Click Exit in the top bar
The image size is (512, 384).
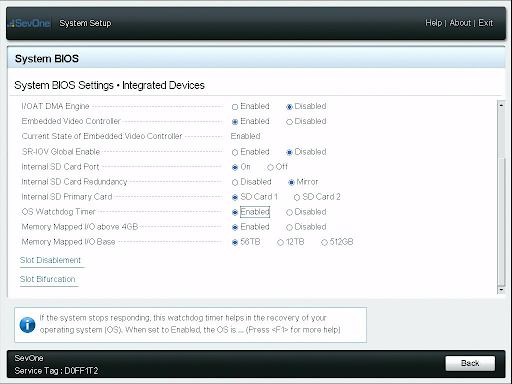(x=485, y=23)
